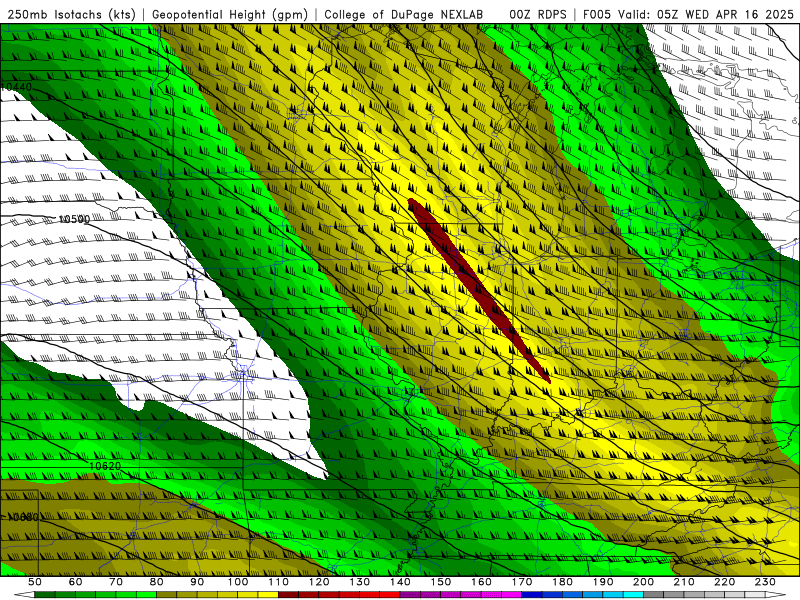Select the dark green swatch right of 50

pos(45,595)
